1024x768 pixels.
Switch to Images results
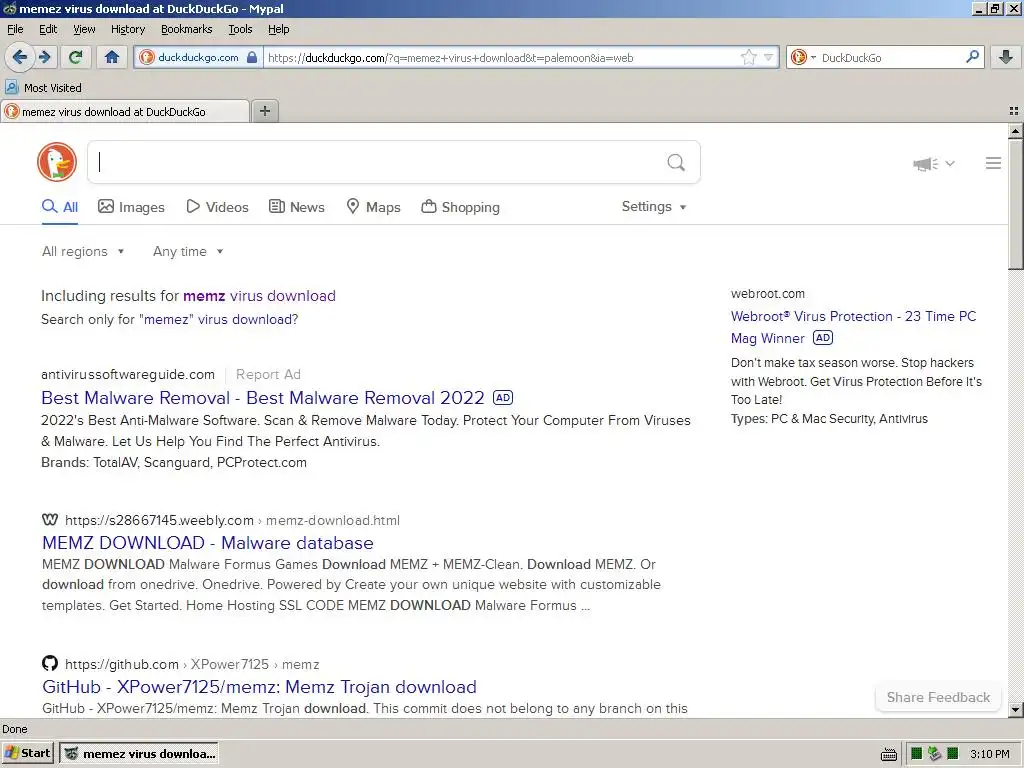131,207
